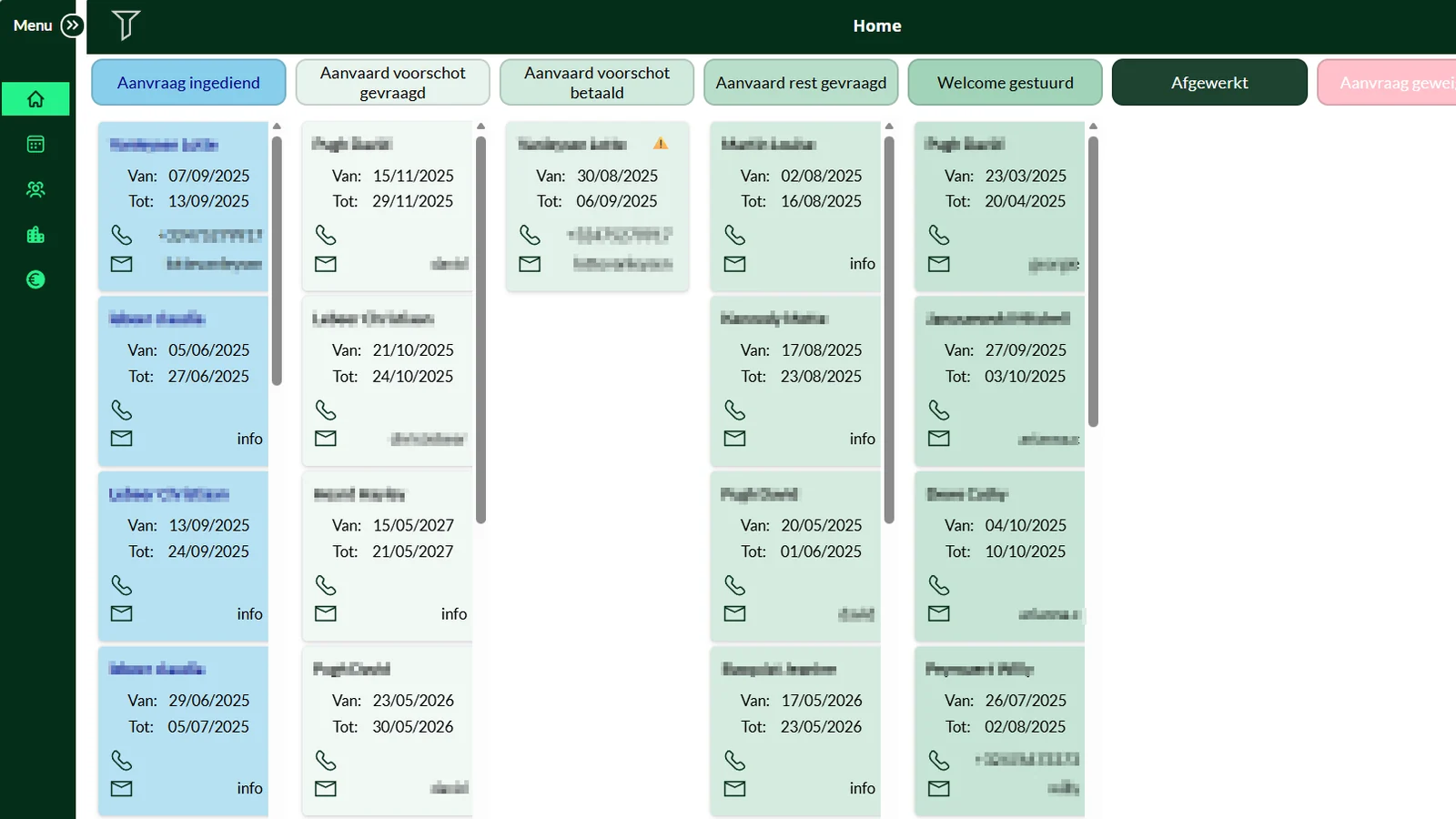
Task: Click the info text on the card starting 17/08/2025
Action: pos(863,439)
